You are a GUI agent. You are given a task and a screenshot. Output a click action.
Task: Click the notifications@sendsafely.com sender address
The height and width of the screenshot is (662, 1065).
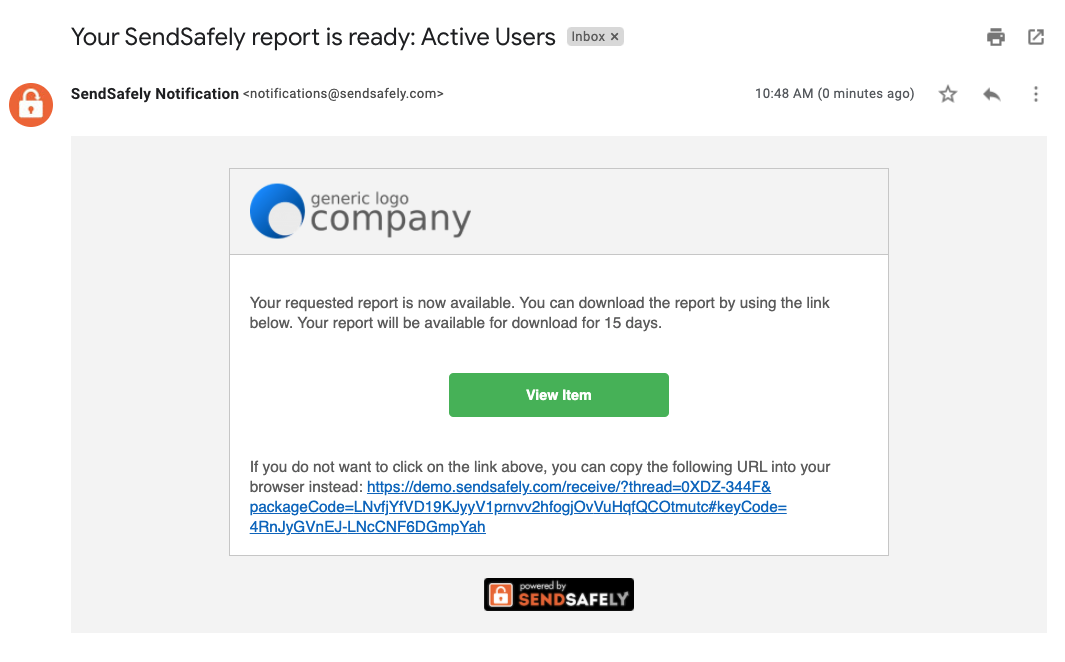coord(343,94)
